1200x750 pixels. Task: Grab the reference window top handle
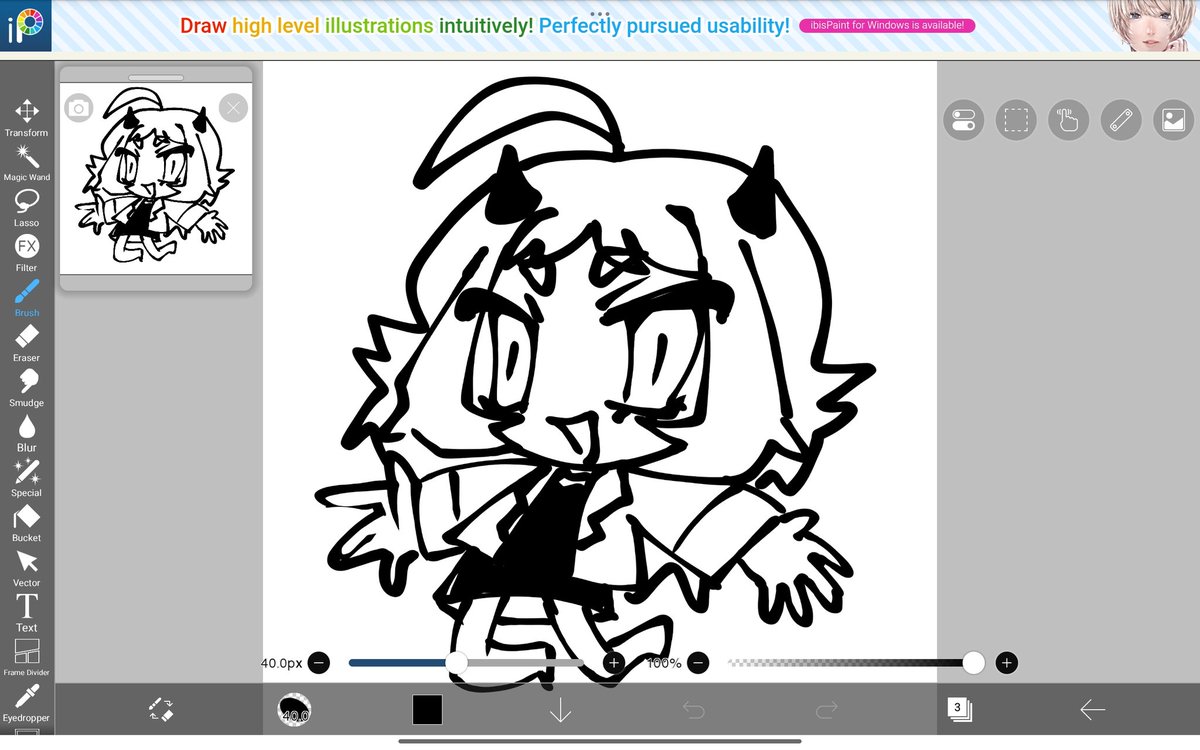tap(156, 77)
